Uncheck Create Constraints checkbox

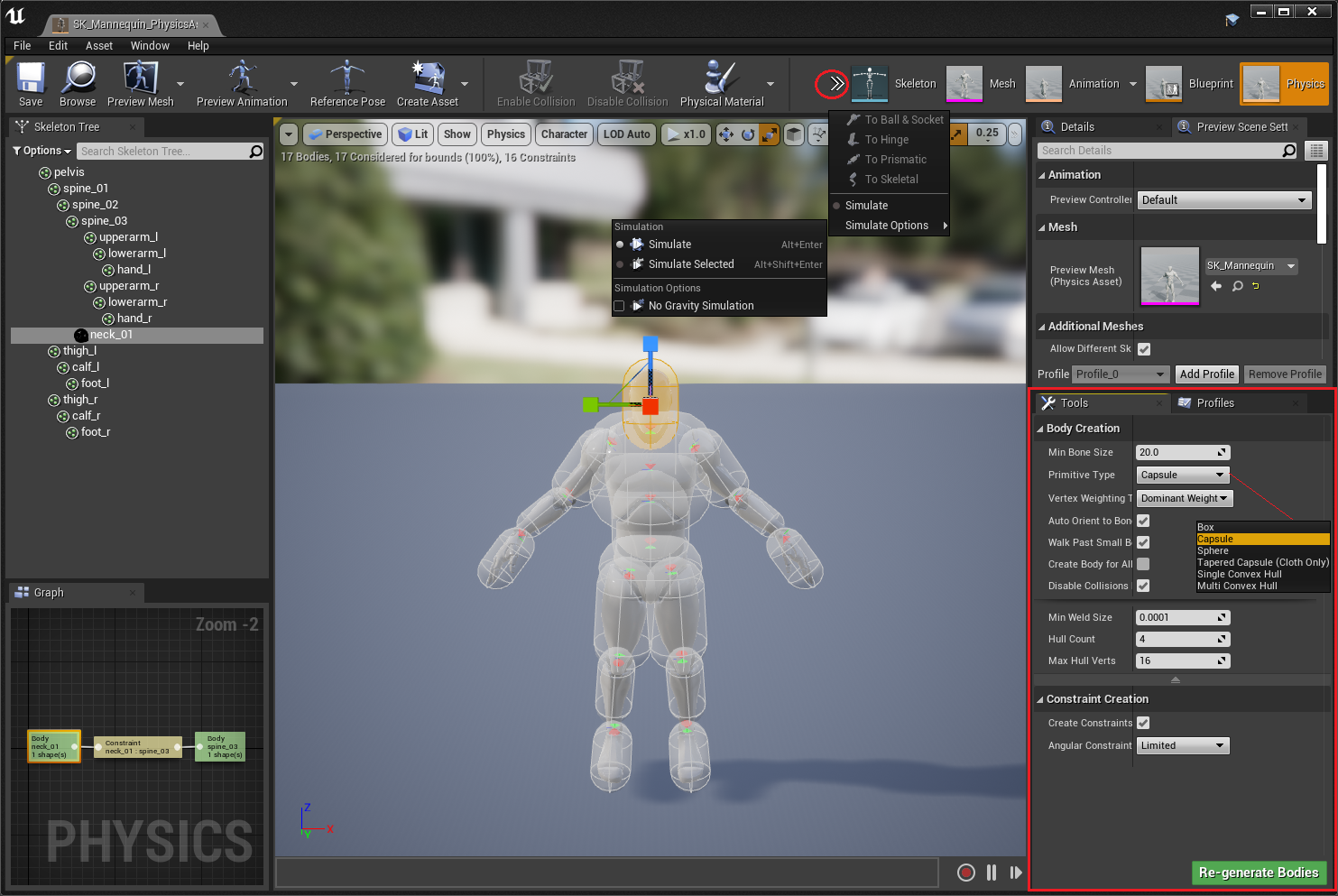tap(1143, 723)
